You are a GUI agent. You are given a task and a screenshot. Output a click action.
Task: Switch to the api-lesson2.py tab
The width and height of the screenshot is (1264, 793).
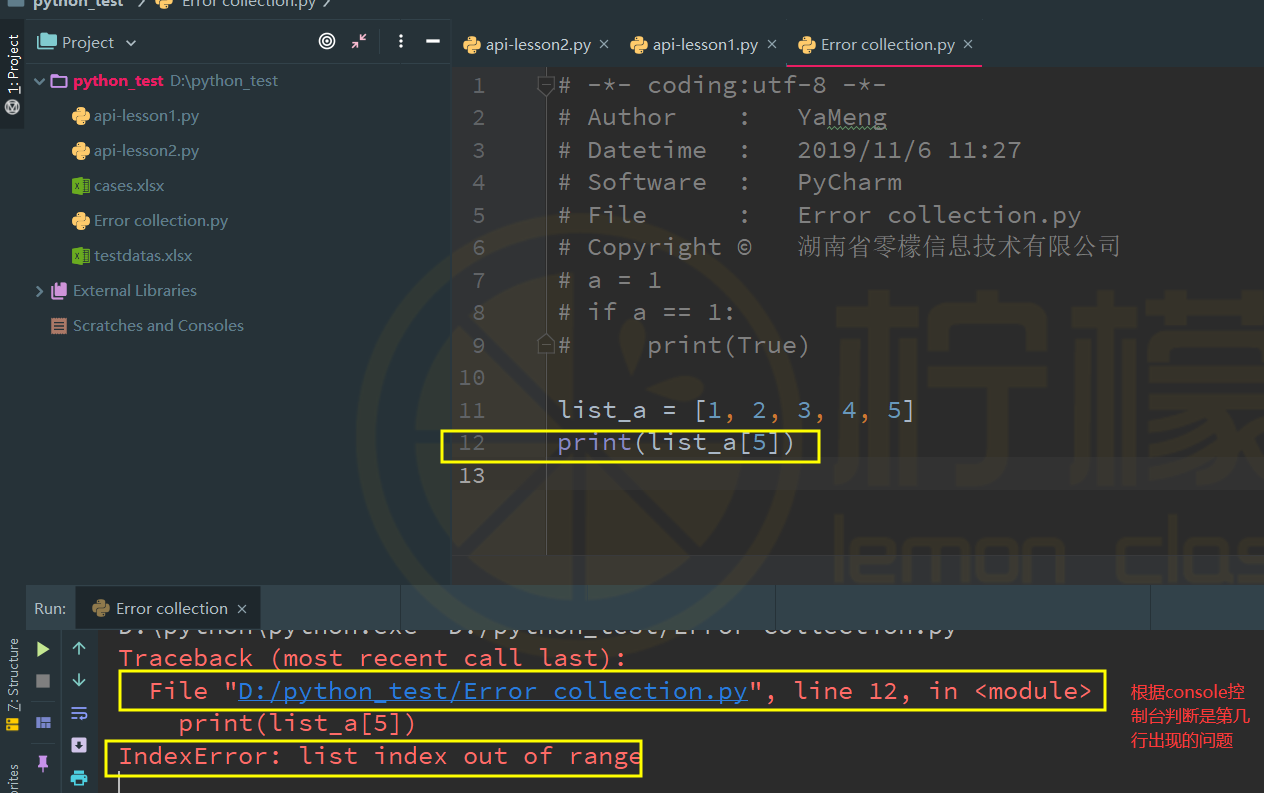click(x=536, y=45)
